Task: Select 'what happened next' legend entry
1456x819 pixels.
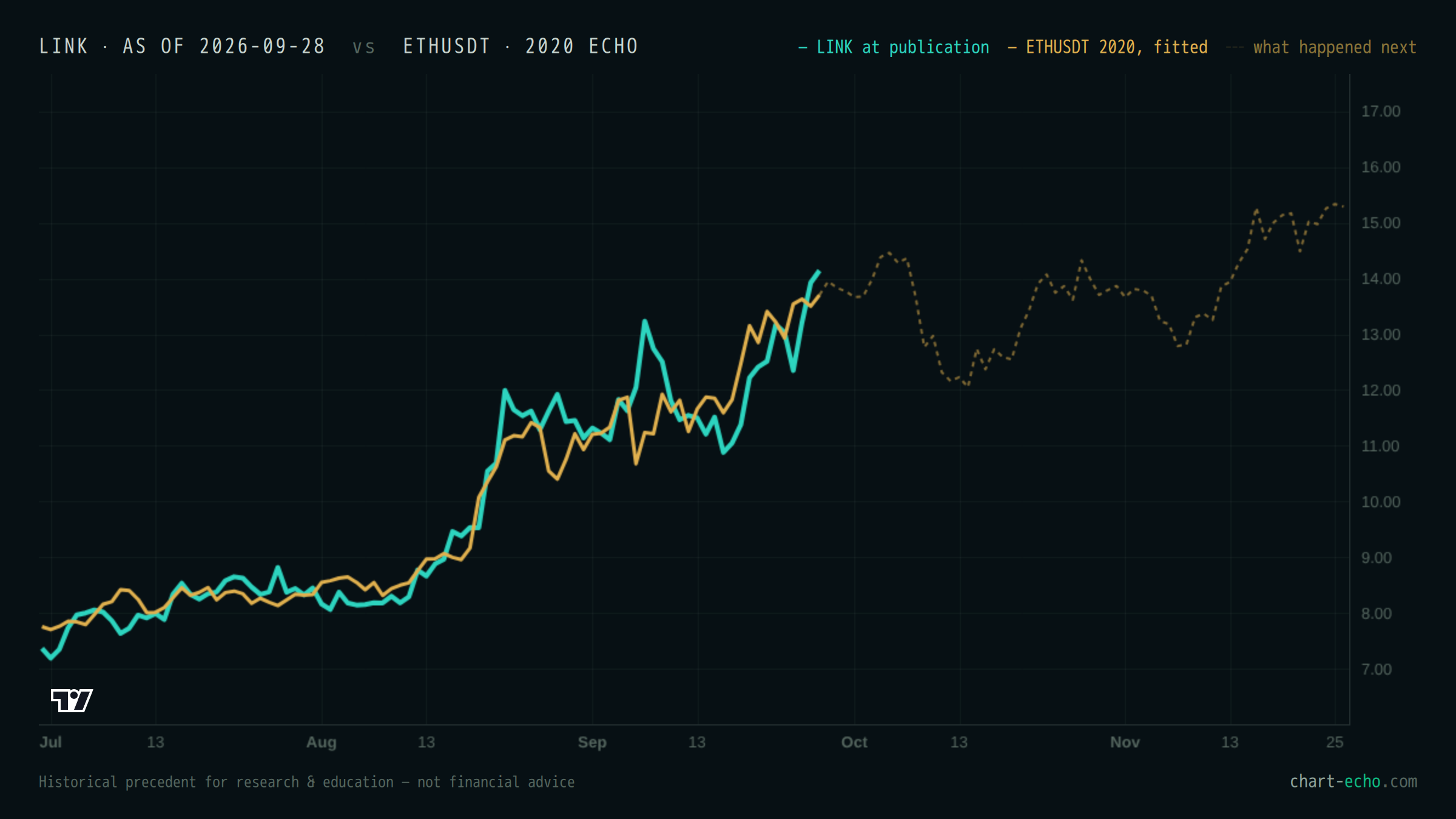Action: [1321, 47]
